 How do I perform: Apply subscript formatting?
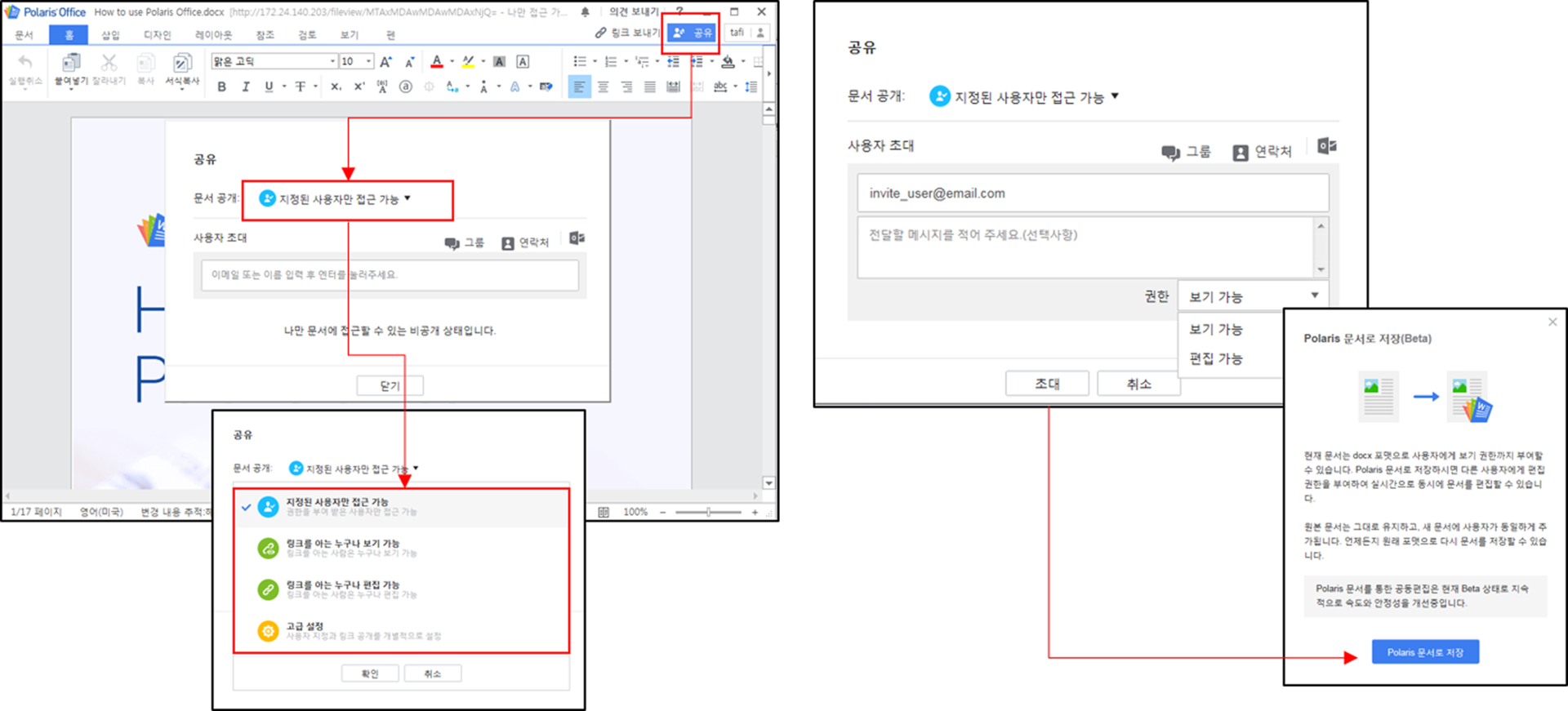coord(336,87)
